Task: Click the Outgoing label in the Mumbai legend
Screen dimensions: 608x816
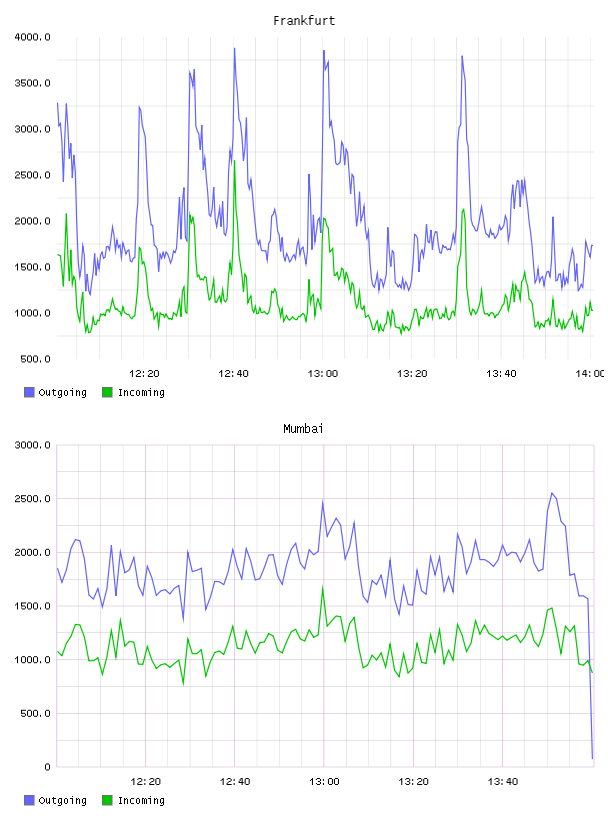Action: [62, 801]
